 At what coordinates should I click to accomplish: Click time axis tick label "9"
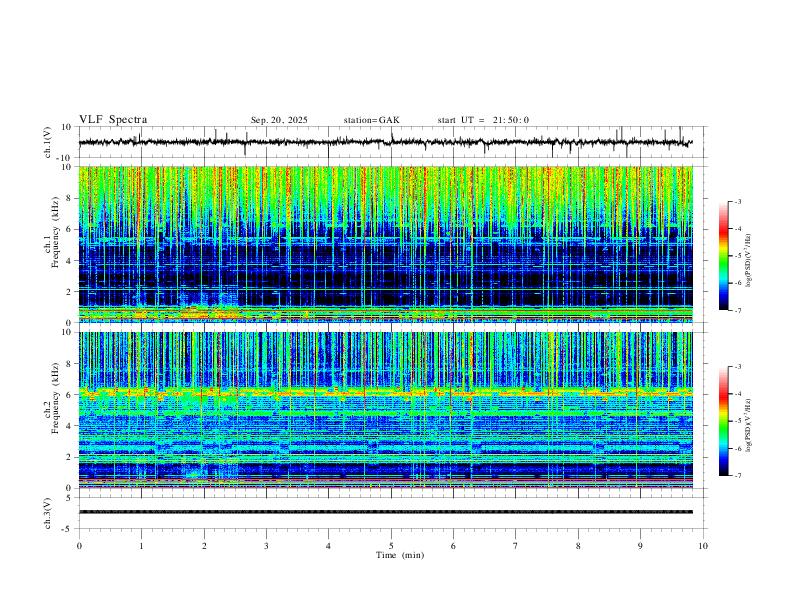tap(640, 546)
